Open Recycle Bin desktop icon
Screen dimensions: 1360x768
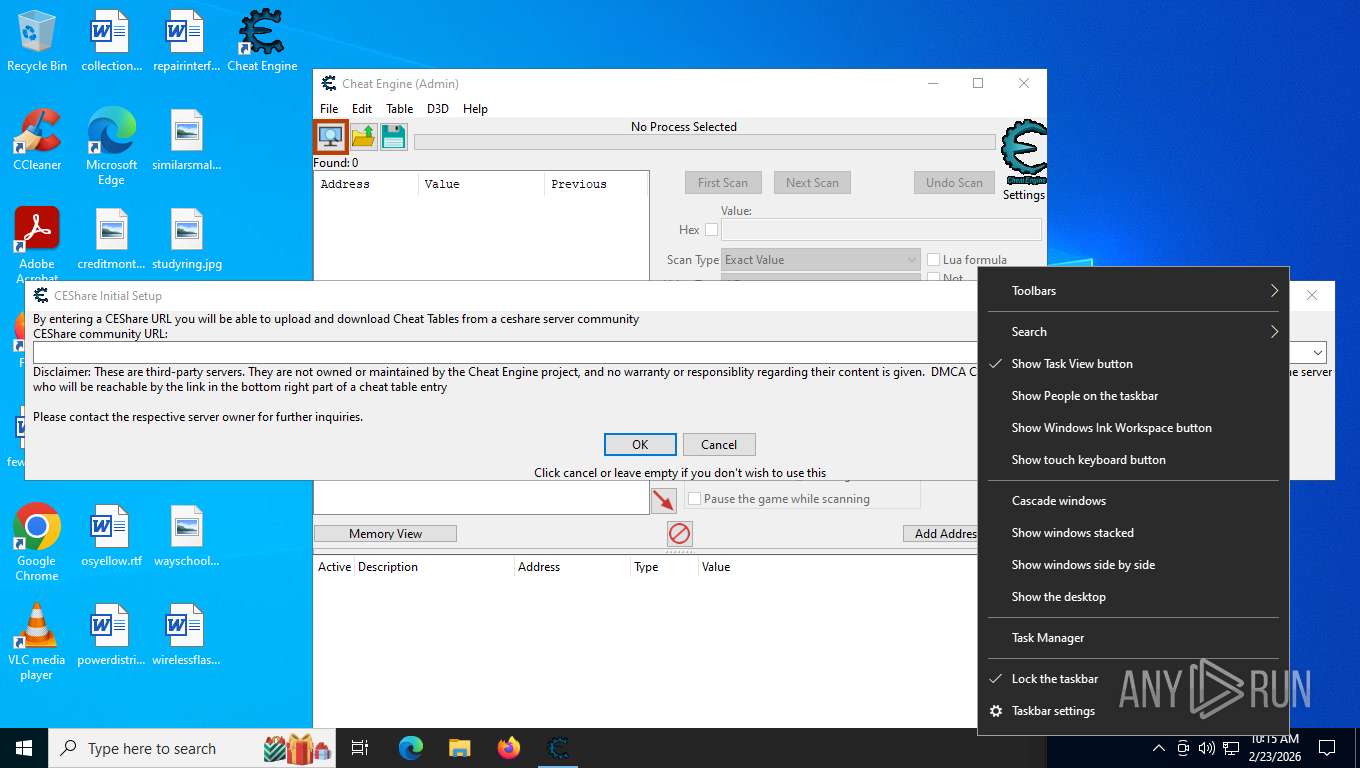click(x=37, y=42)
